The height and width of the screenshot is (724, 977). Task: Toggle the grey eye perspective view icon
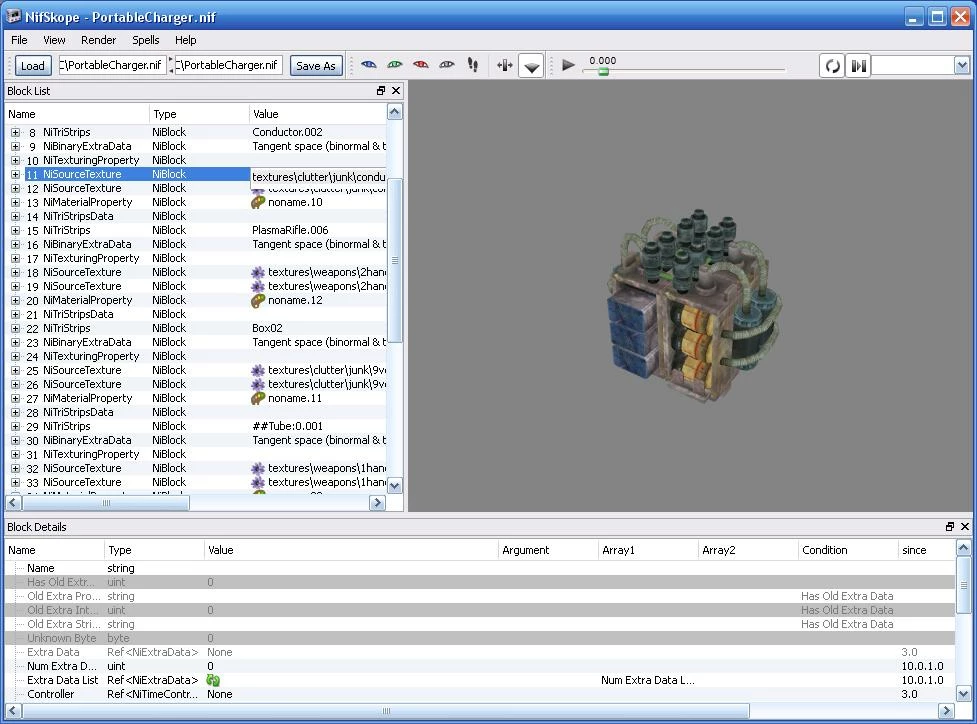click(x=447, y=65)
